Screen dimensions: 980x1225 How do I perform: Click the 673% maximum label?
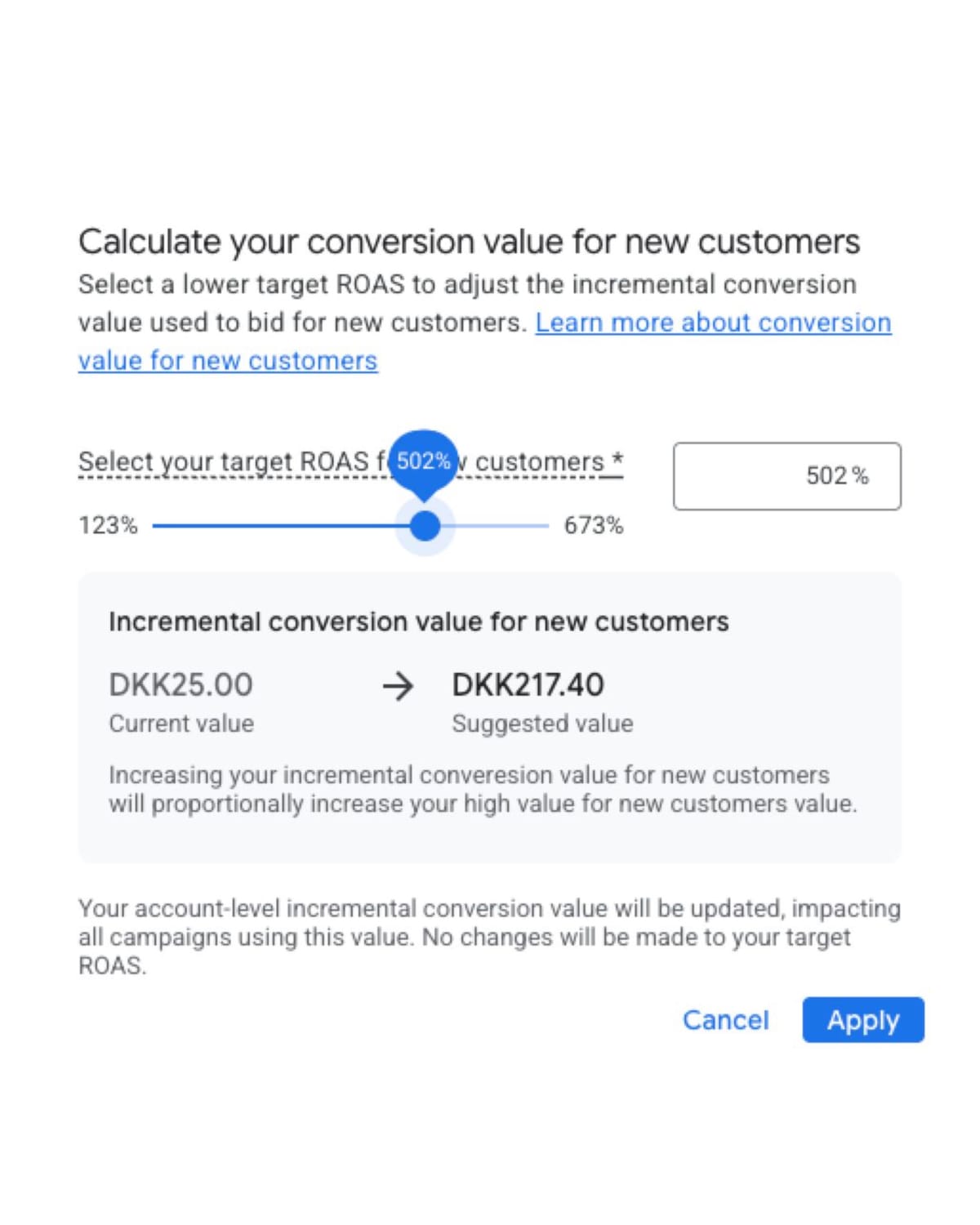[x=591, y=527]
